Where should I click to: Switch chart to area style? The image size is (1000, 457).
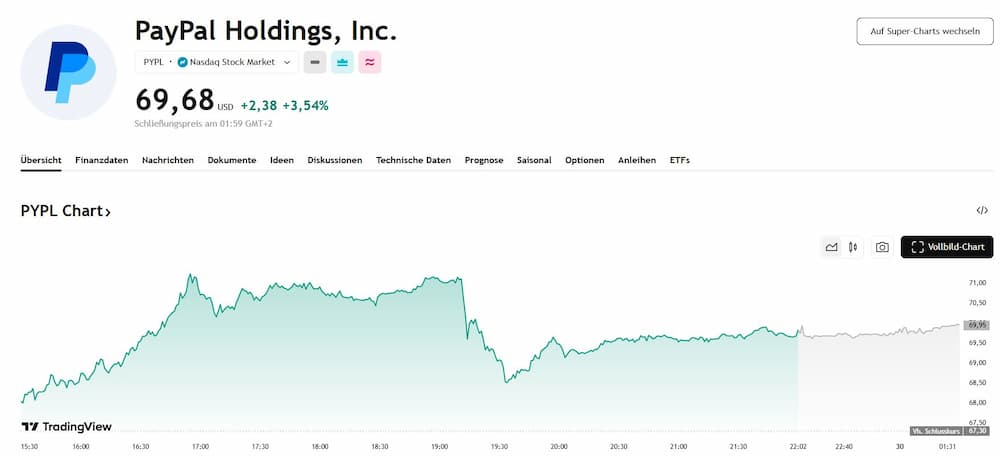coord(831,247)
